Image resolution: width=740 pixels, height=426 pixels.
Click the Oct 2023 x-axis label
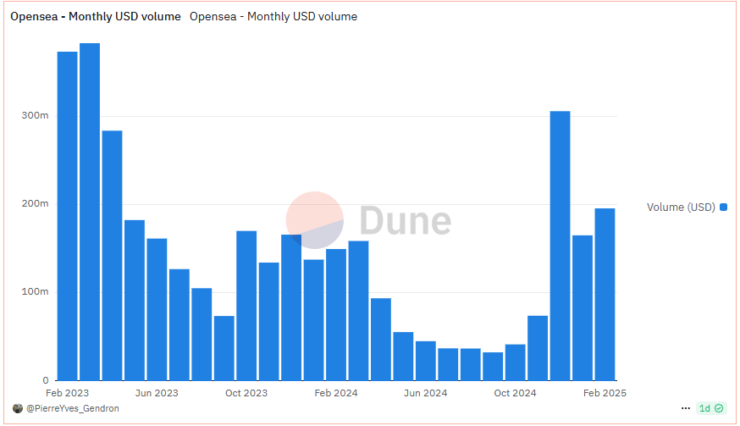(x=246, y=393)
